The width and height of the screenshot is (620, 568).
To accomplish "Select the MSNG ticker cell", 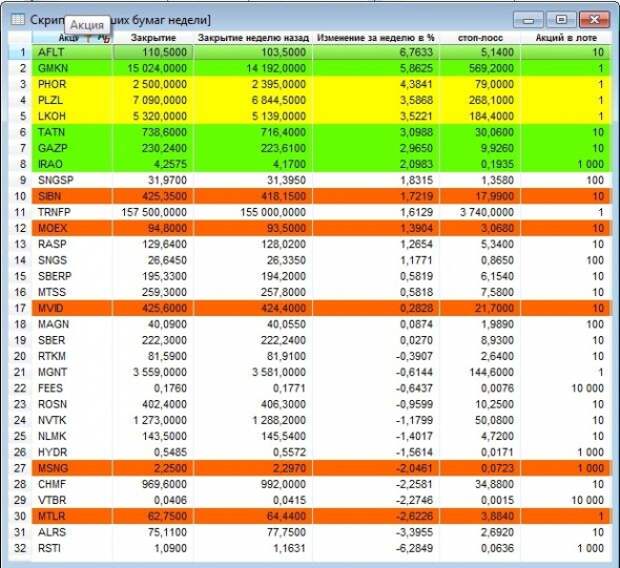I will [x=72, y=468].
